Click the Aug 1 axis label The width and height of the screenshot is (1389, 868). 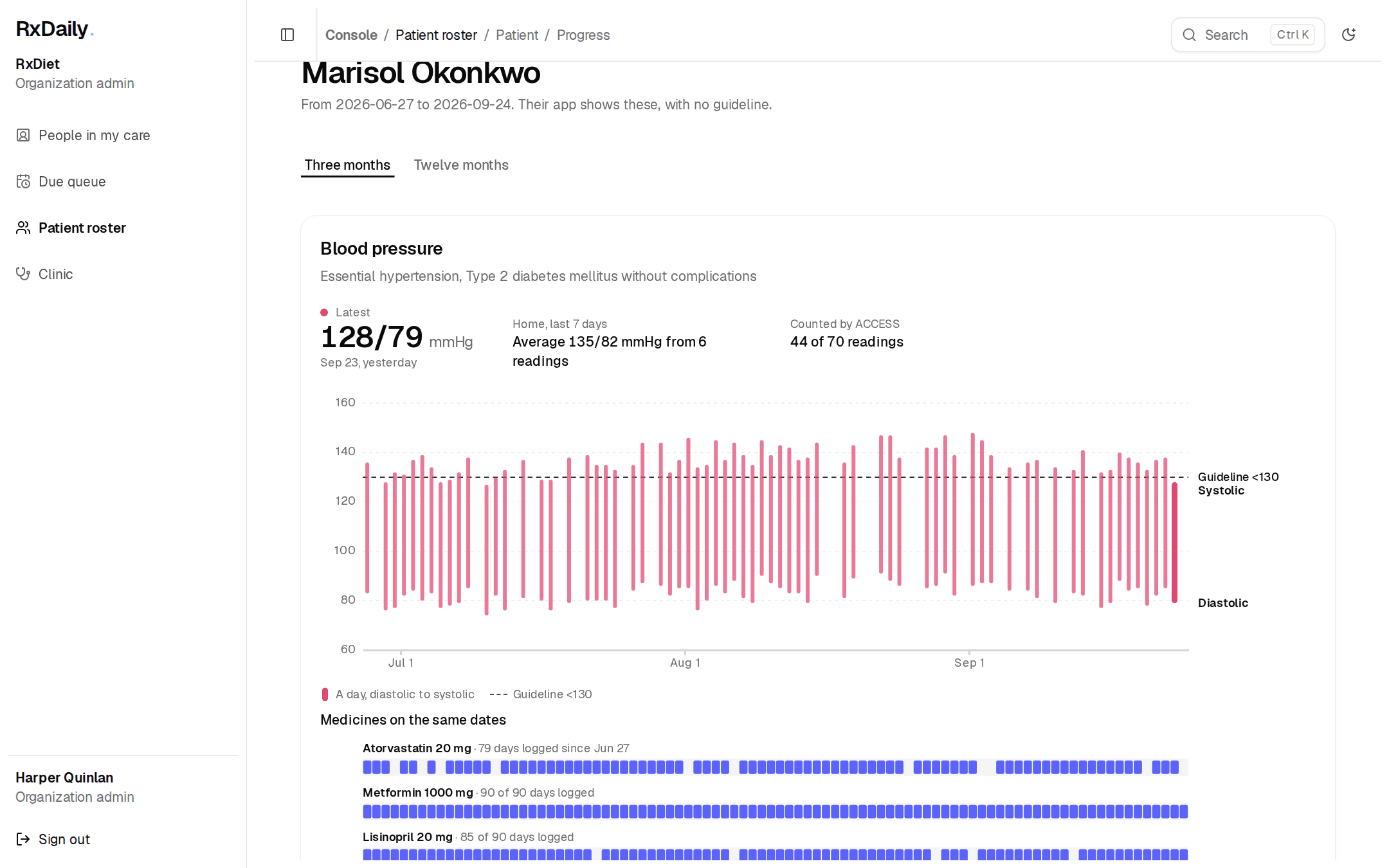(685, 662)
